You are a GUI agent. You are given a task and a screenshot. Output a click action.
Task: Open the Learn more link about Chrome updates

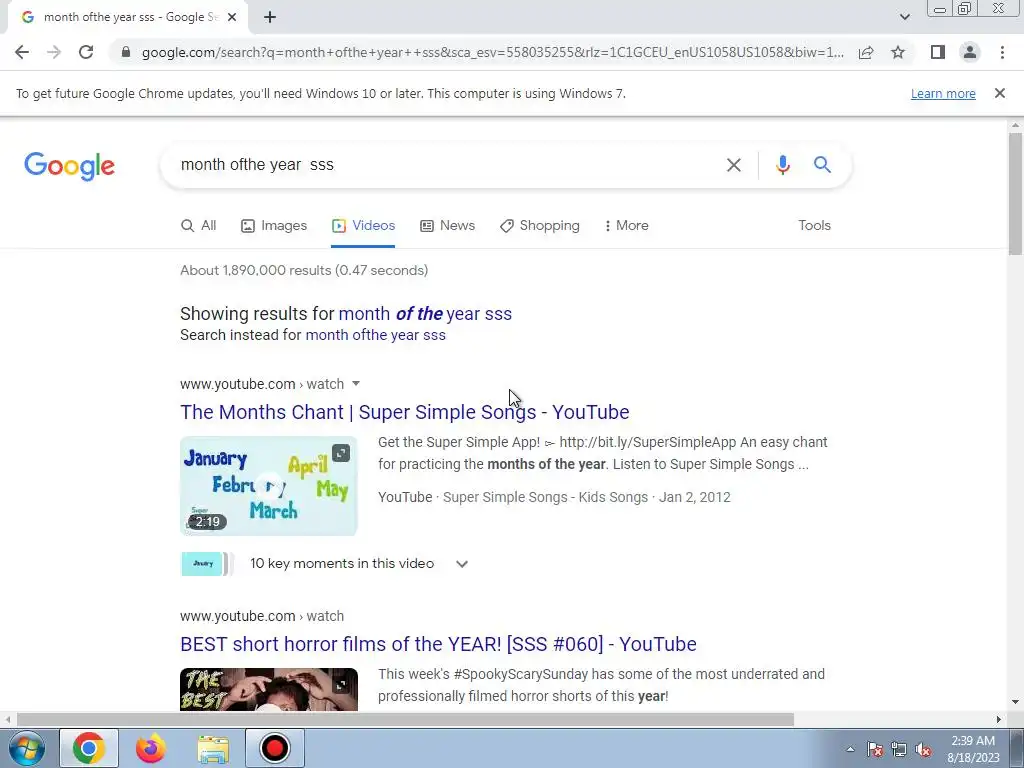[943, 93]
